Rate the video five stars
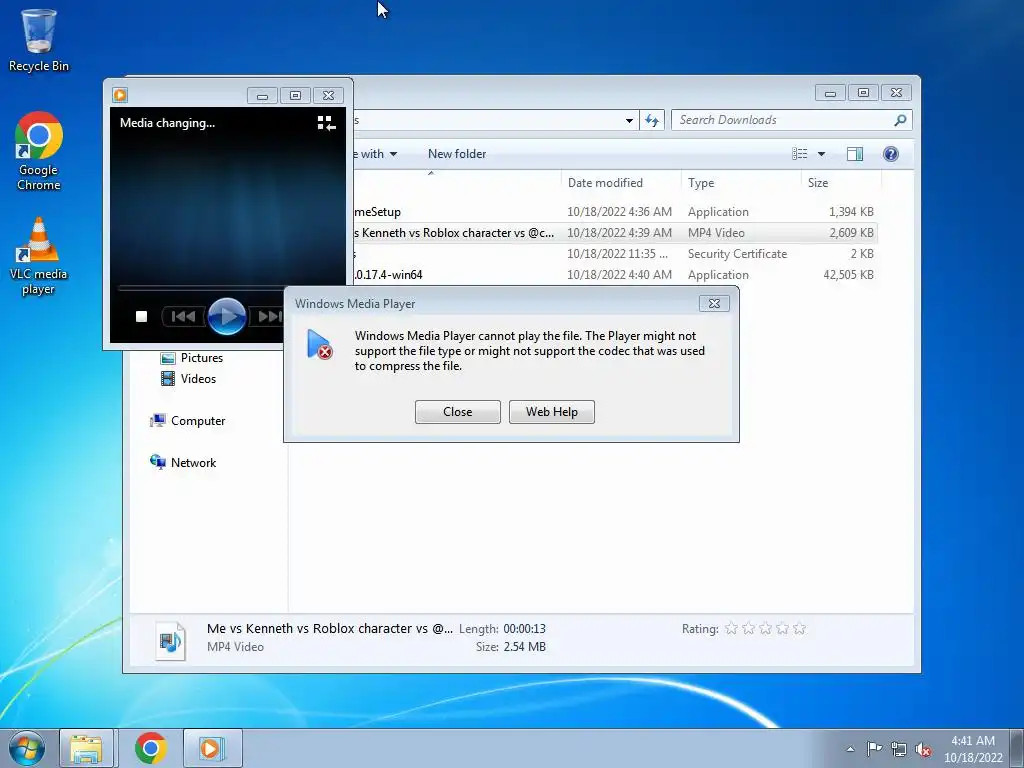The height and width of the screenshot is (768, 1024). tap(799, 629)
